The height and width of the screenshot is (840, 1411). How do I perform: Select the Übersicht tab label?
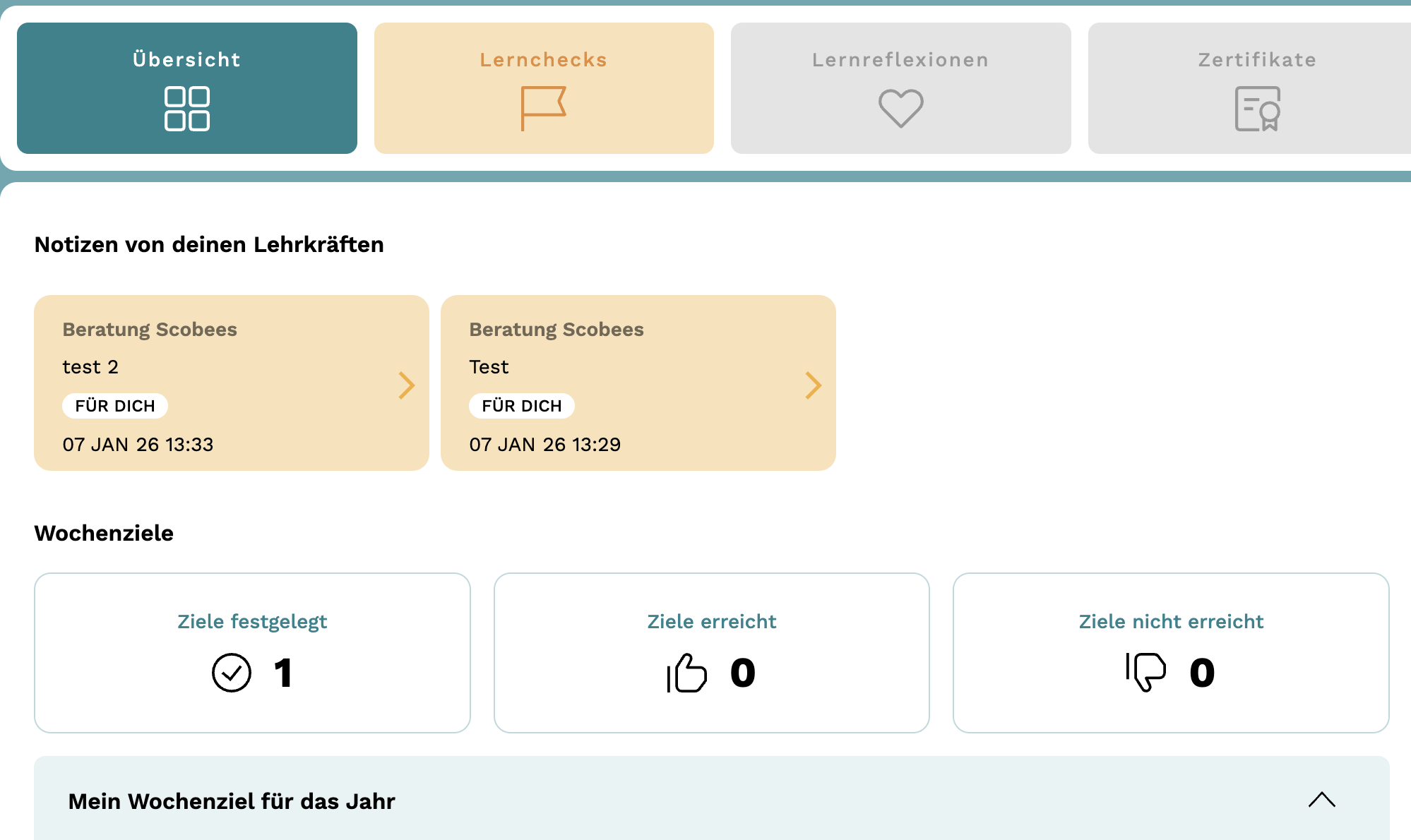pos(187,59)
